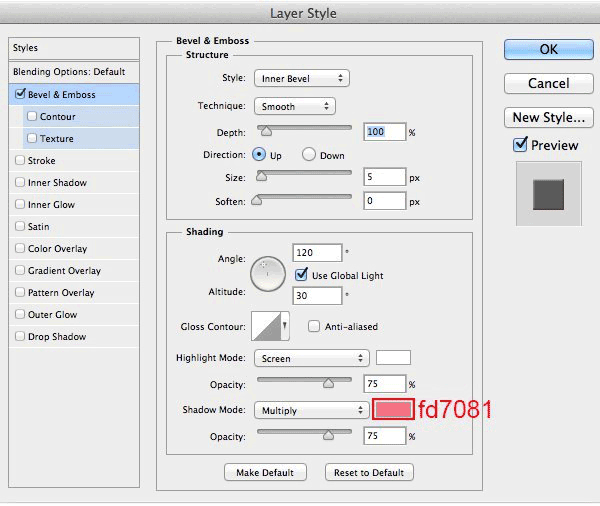Screen dimensions: 600x506
Task: Open the Highlight Mode dropdown showing Screen
Action: point(311,358)
